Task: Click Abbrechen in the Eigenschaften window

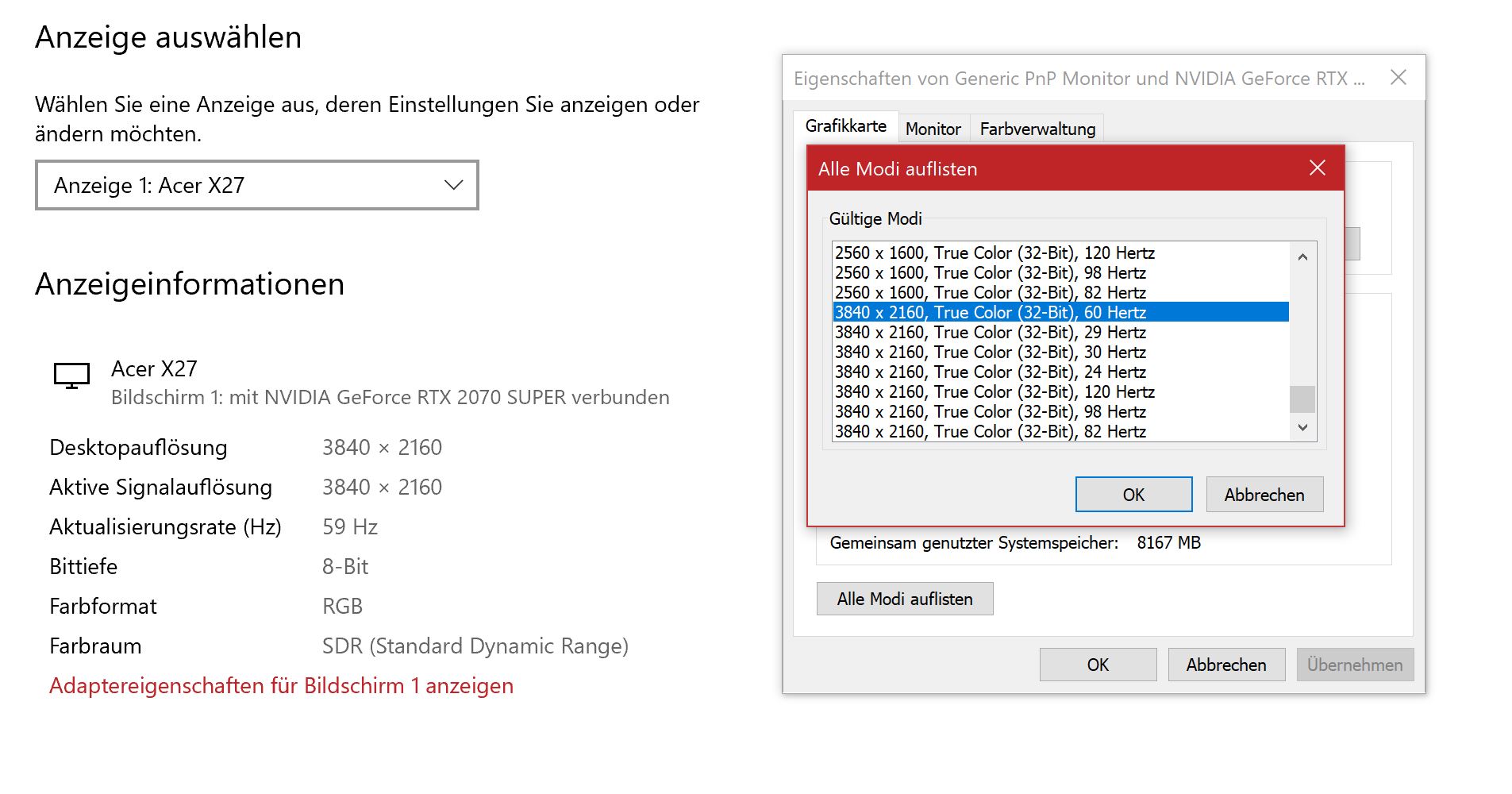Action: coord(1226,665)
